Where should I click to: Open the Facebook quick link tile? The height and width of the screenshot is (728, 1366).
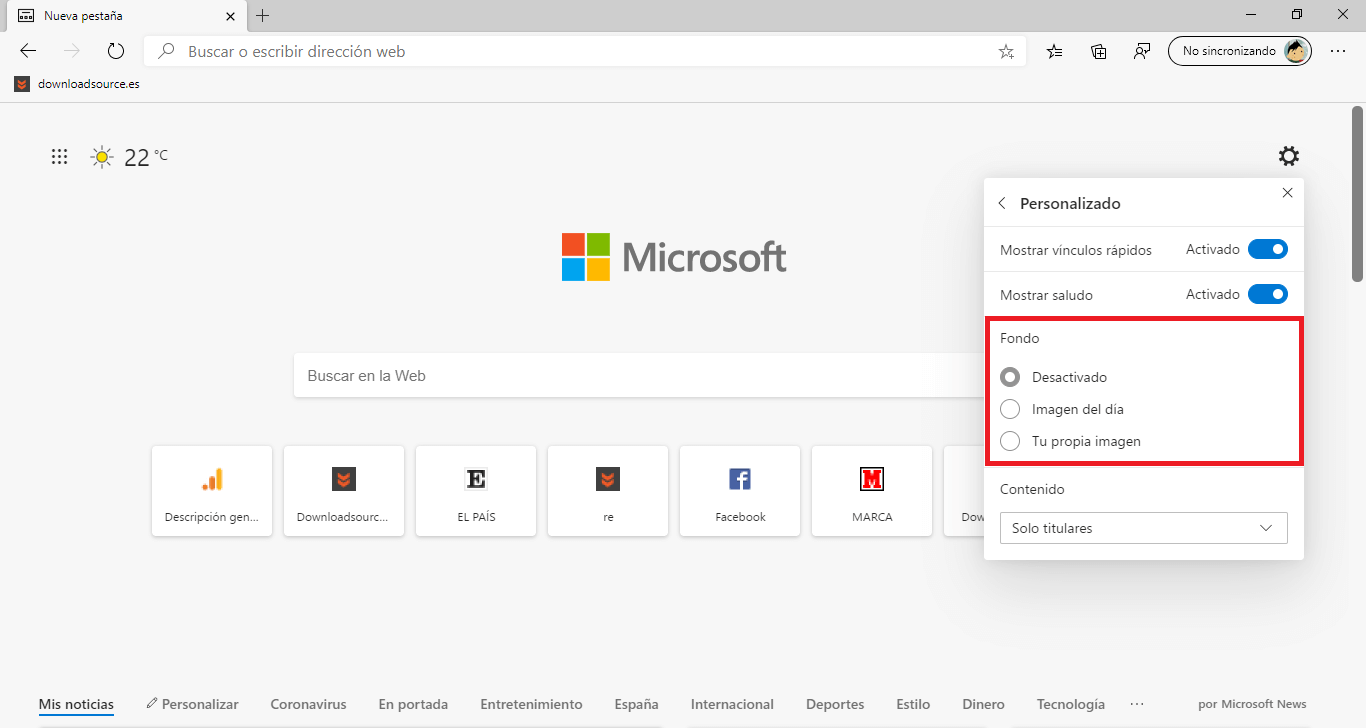tap(740, 491)
